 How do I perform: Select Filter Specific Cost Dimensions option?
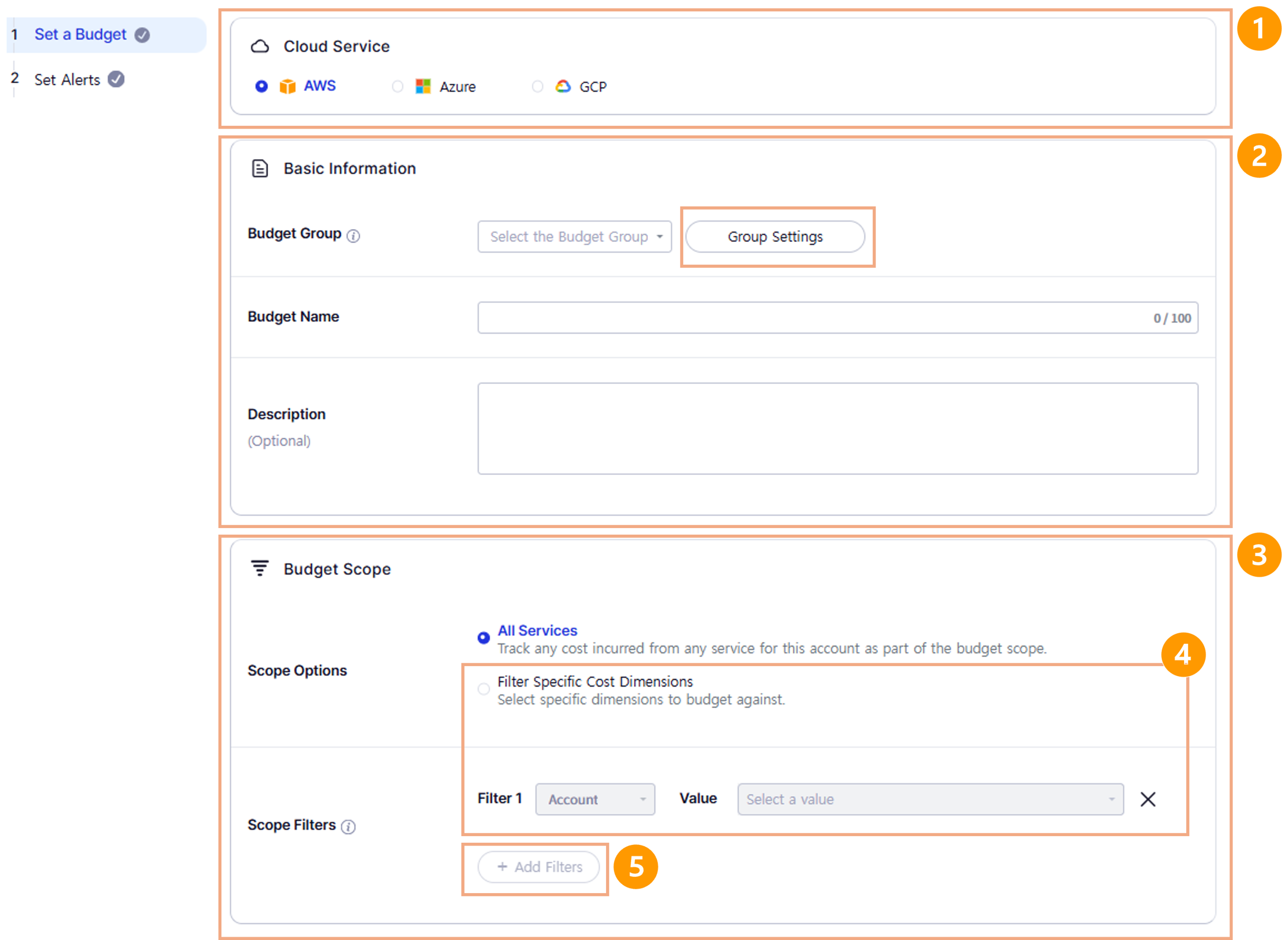[x=484, y=689]
